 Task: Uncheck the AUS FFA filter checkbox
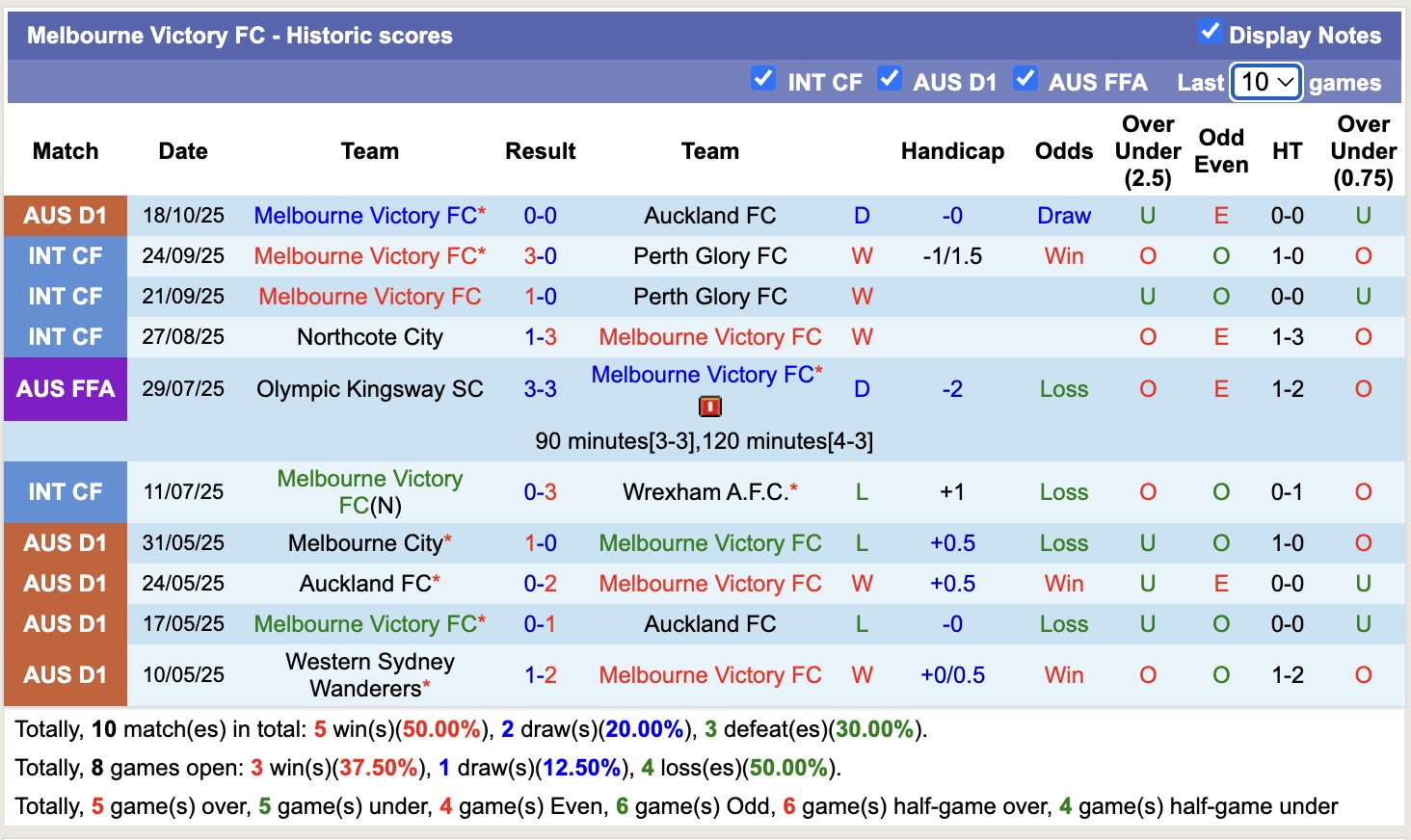tap(1025, 79)
